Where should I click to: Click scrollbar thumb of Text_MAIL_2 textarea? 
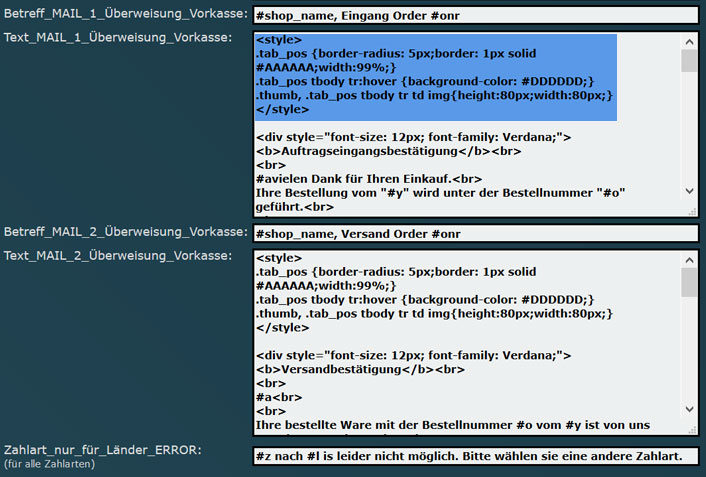pos(689,282)
